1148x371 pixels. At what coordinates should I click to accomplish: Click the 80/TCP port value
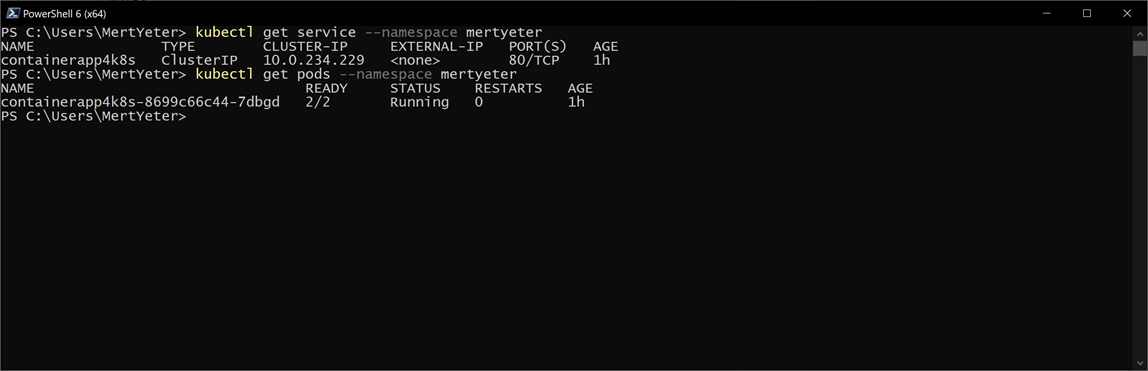click(x=534, y=60)
